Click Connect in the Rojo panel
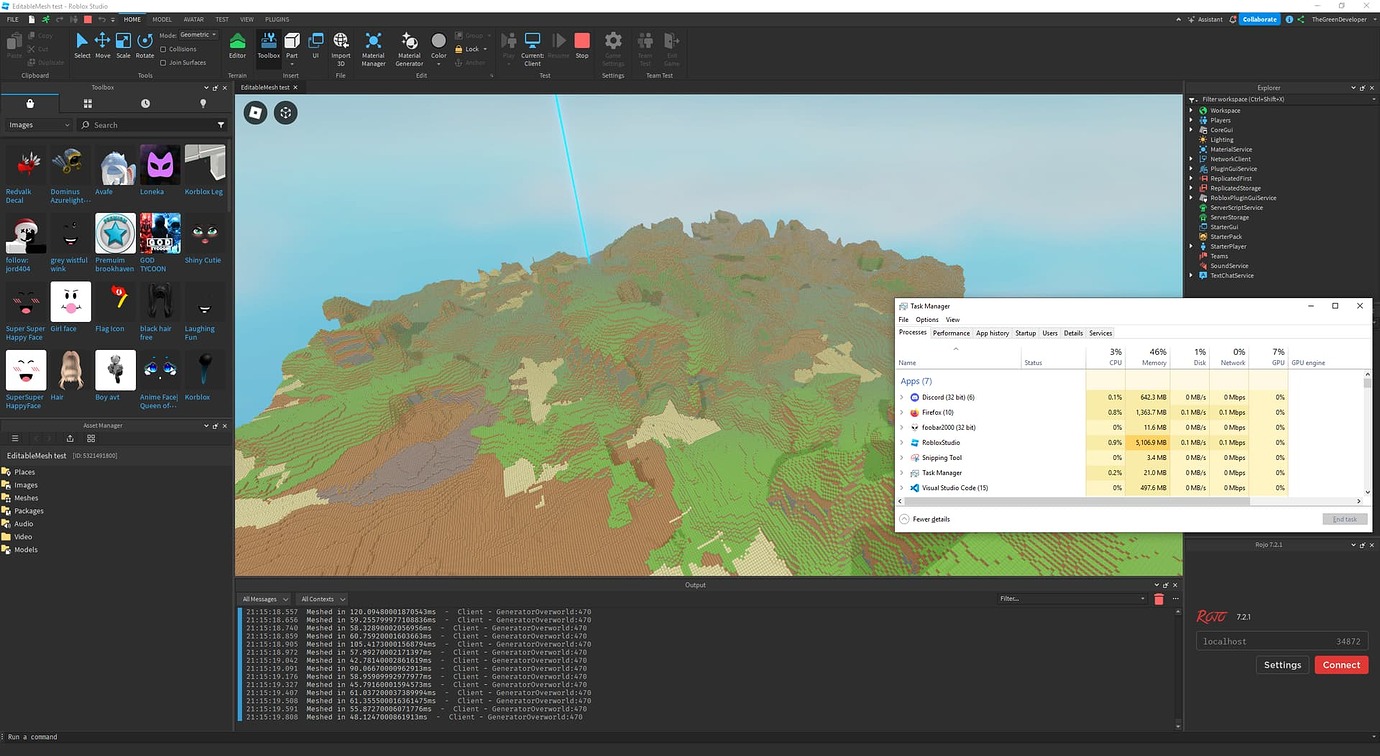 (1340, 664)
